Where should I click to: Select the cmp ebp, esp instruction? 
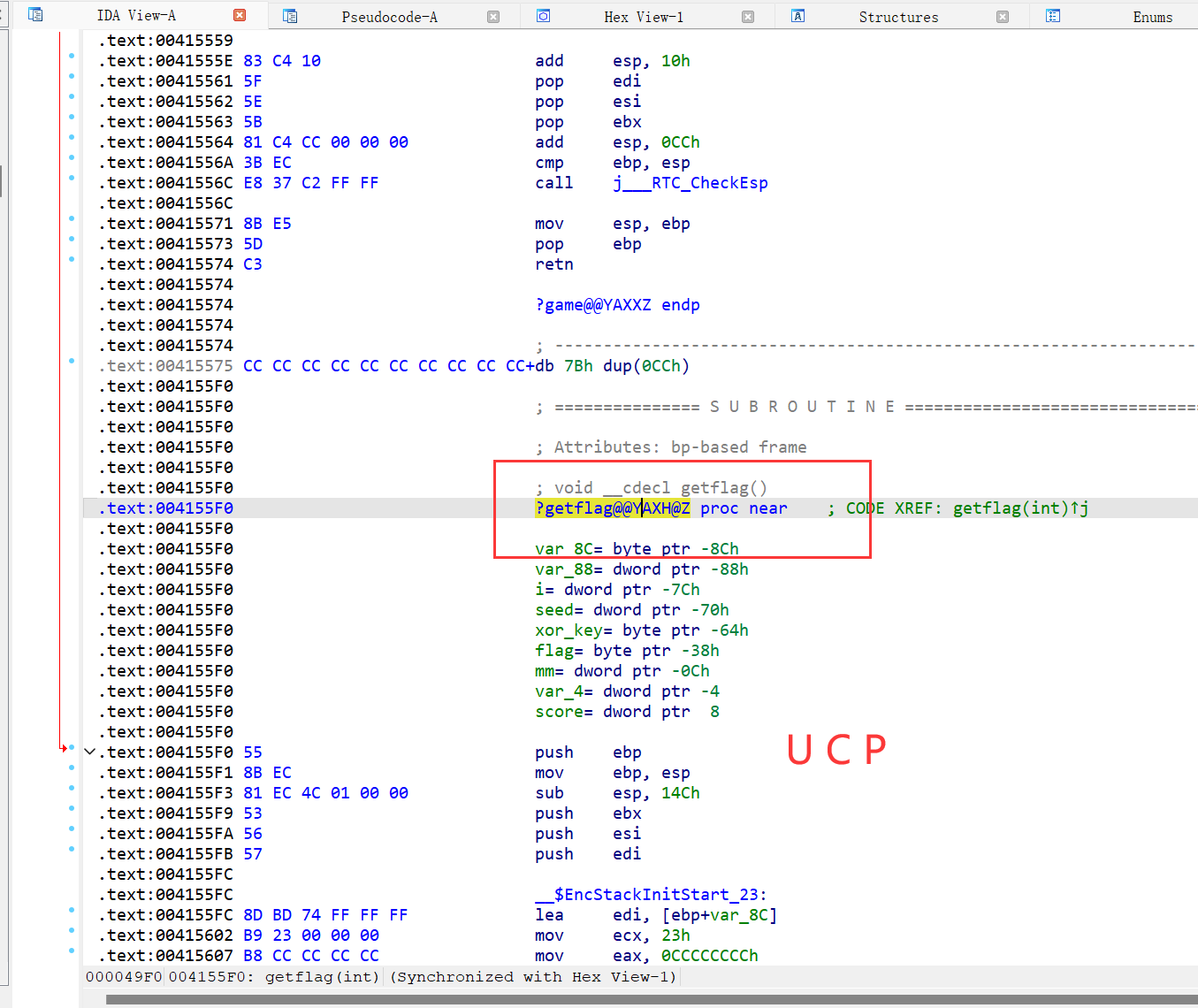point(613,163)
